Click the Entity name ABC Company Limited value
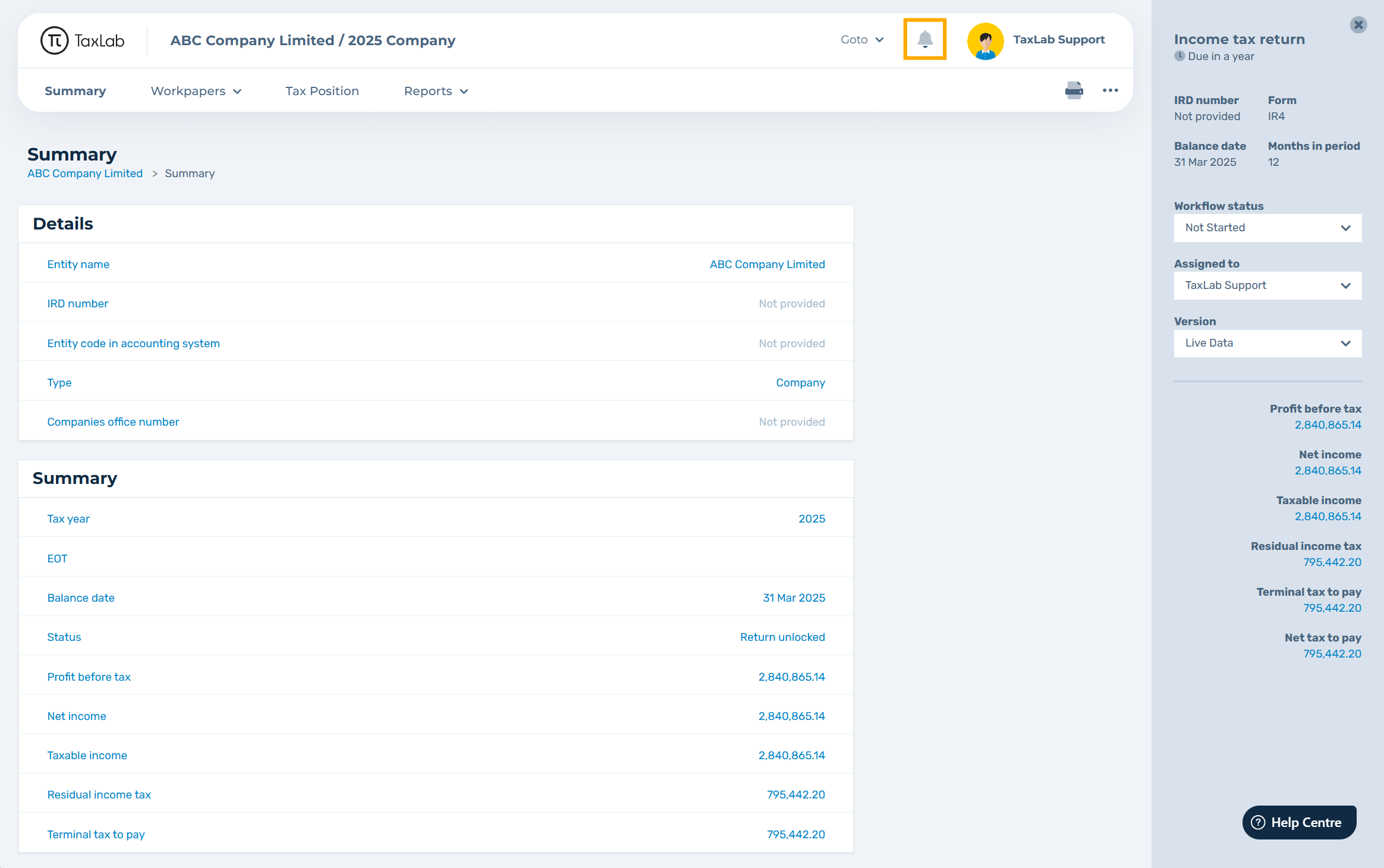 pos(767,265)
